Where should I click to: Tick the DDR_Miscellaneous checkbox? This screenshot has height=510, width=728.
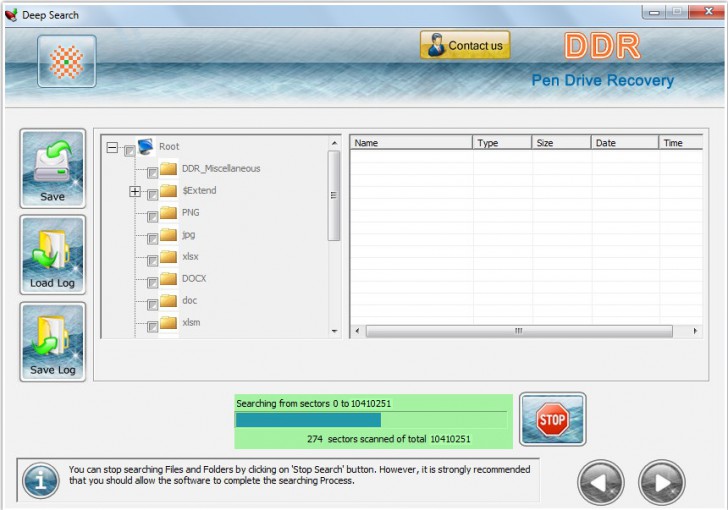[x=152, y=173]
